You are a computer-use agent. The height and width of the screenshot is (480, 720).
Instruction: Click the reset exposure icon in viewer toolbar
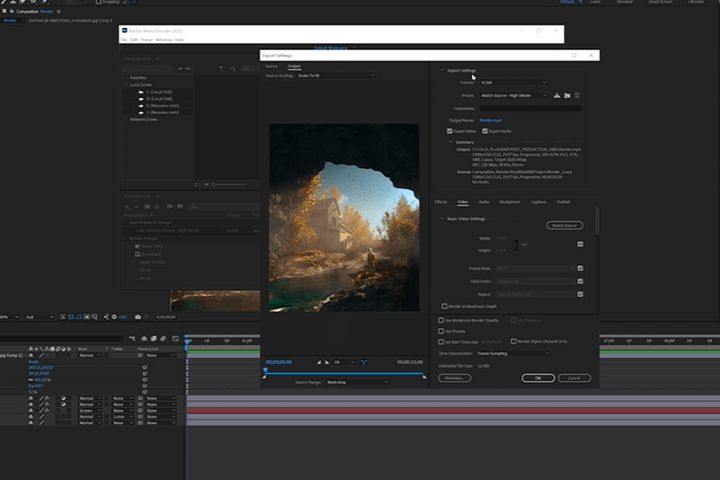(x=114, y=317)
